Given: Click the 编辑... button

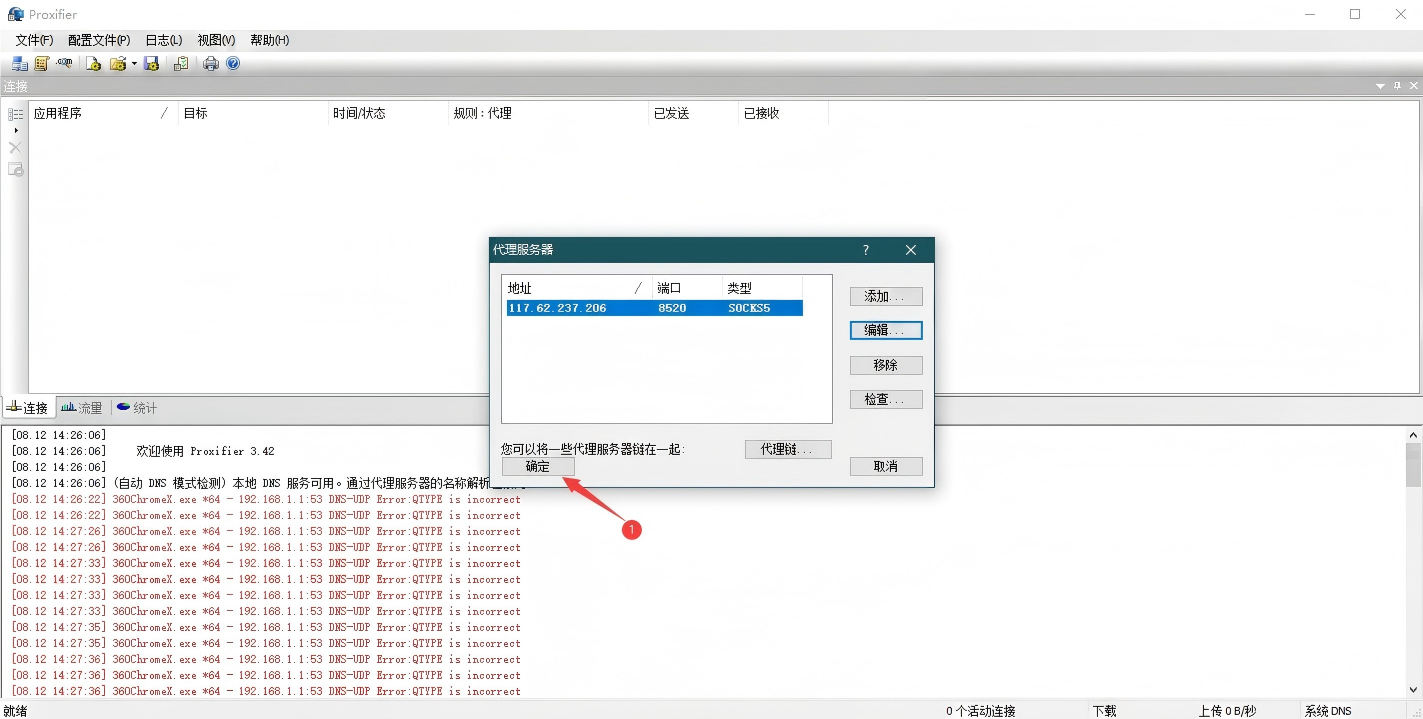Looking at the screenshot, I should [x=886, y=330].
